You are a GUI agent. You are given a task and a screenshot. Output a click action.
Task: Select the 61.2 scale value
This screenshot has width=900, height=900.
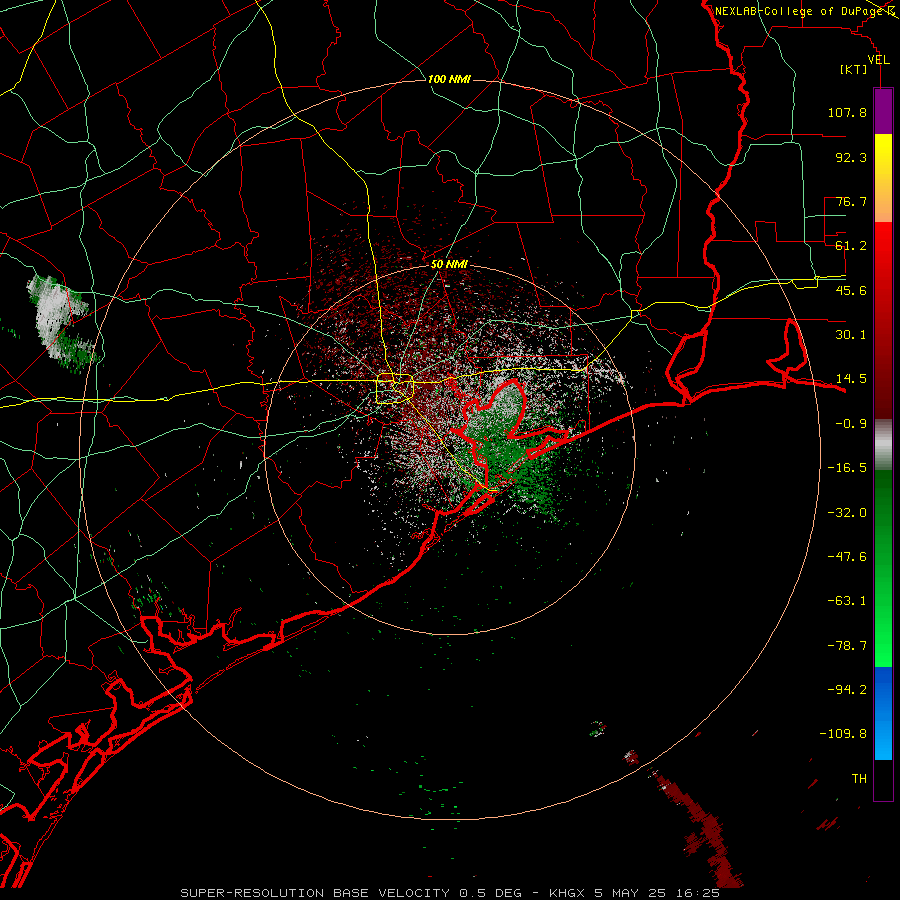[851, 246]
